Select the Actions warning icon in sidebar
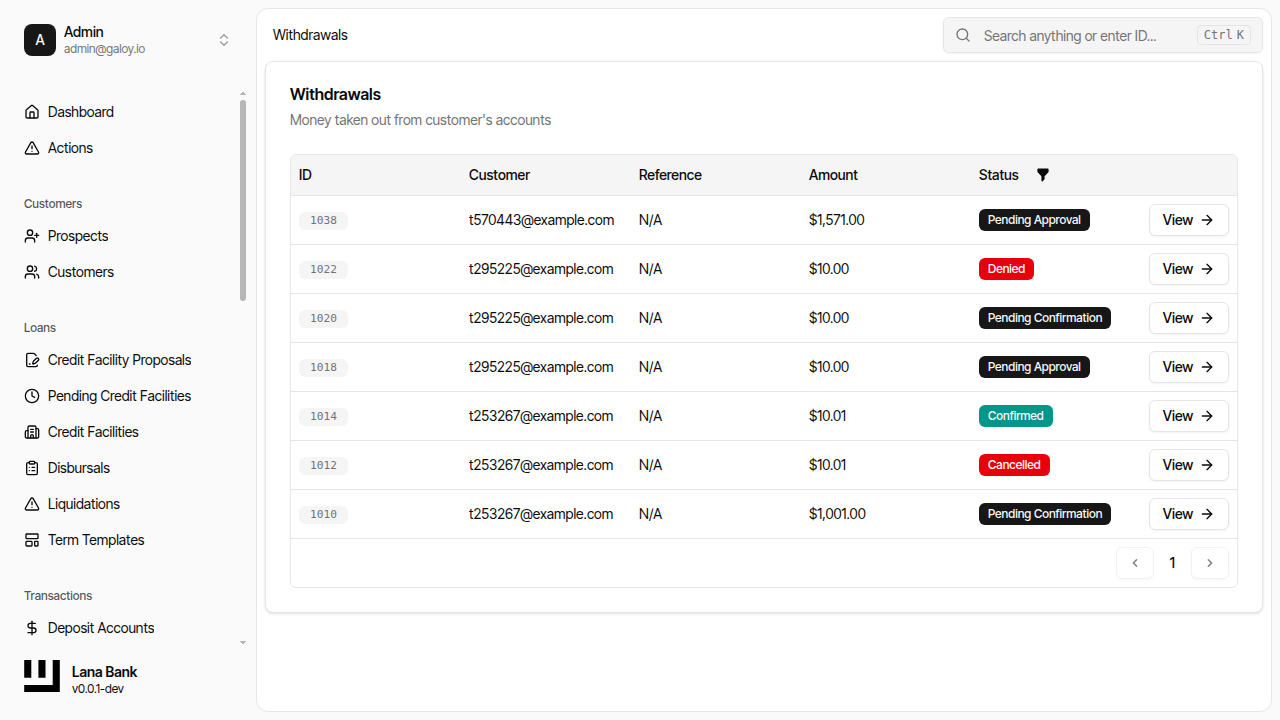 click(x=31, y=148)
